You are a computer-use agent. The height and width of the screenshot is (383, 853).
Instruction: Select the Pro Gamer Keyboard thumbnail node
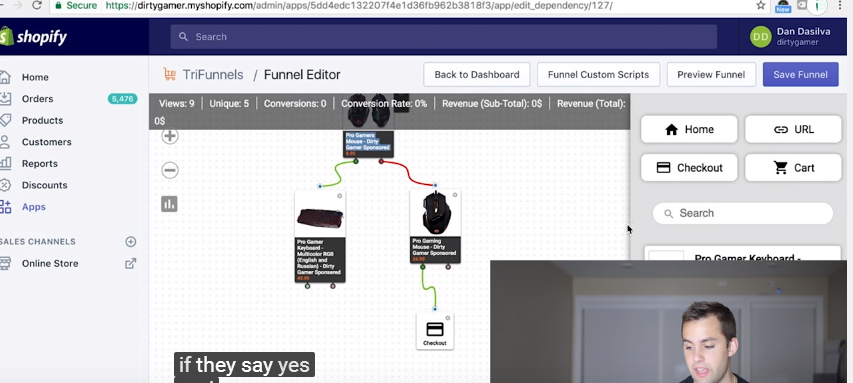(x=320, y=236)
